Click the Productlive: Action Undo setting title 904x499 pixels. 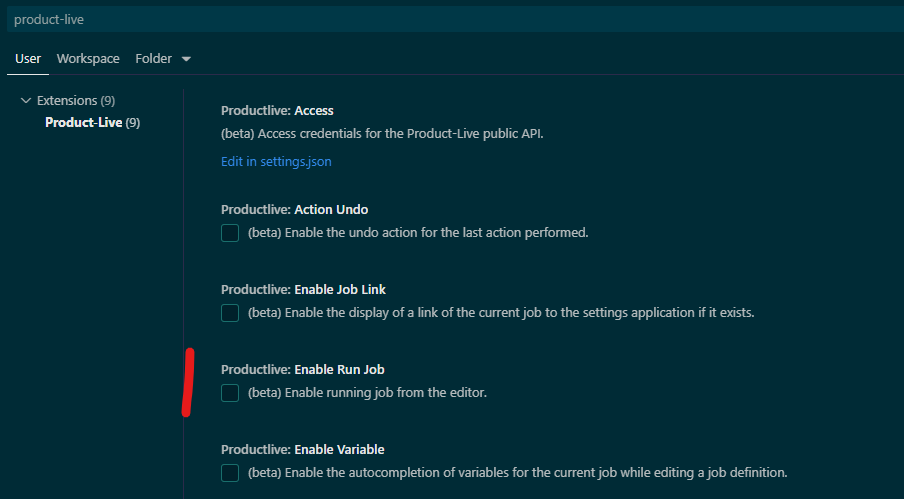click(294, 210)
